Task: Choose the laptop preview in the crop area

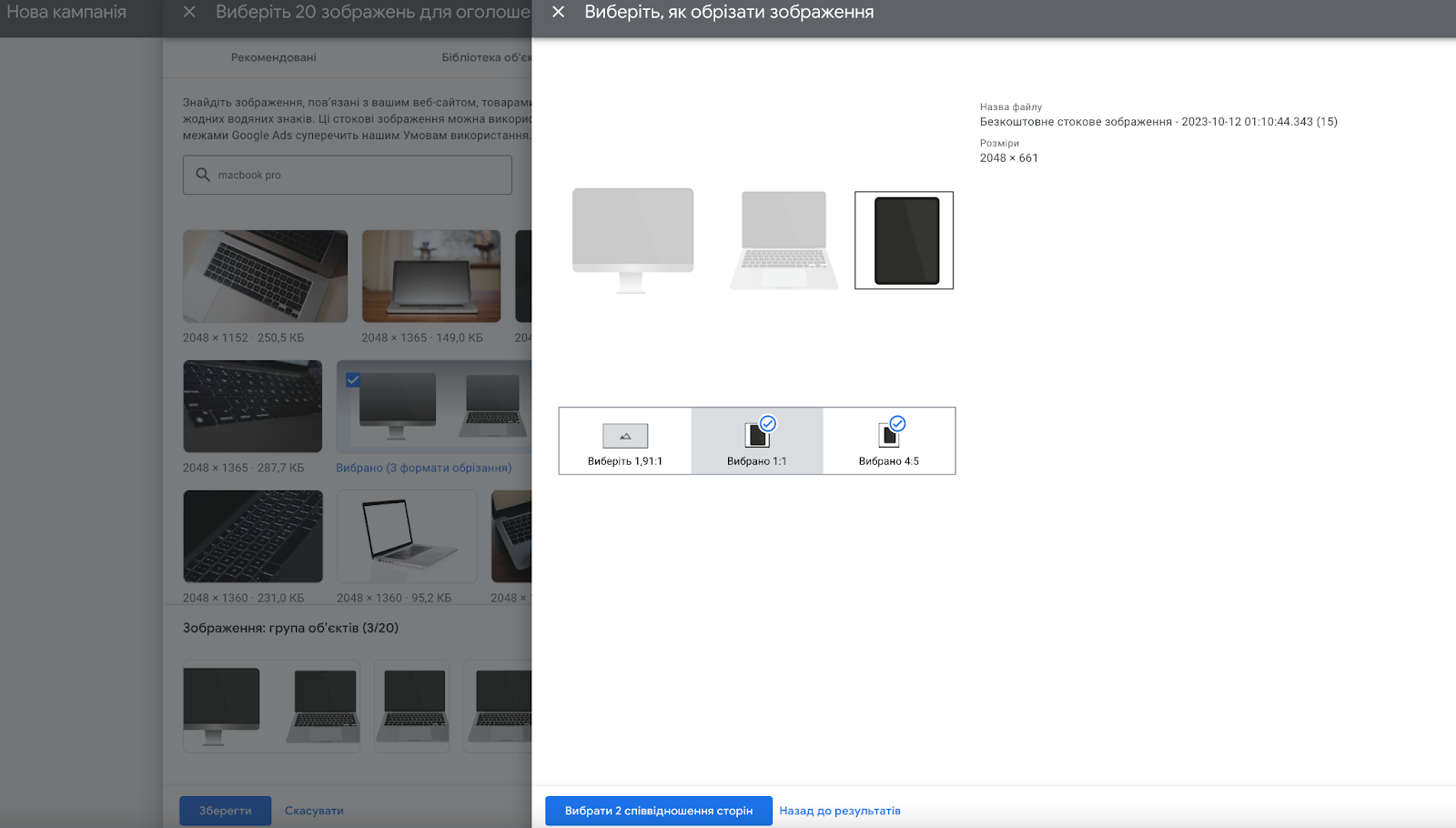Action: 784,240
